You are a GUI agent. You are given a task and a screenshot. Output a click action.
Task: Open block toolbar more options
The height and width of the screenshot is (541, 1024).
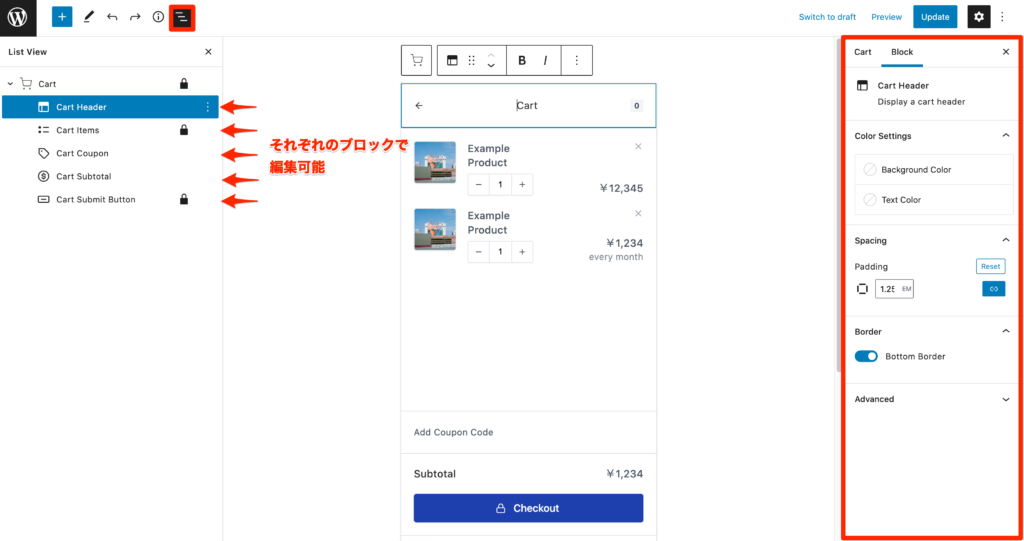pos(577,60)
